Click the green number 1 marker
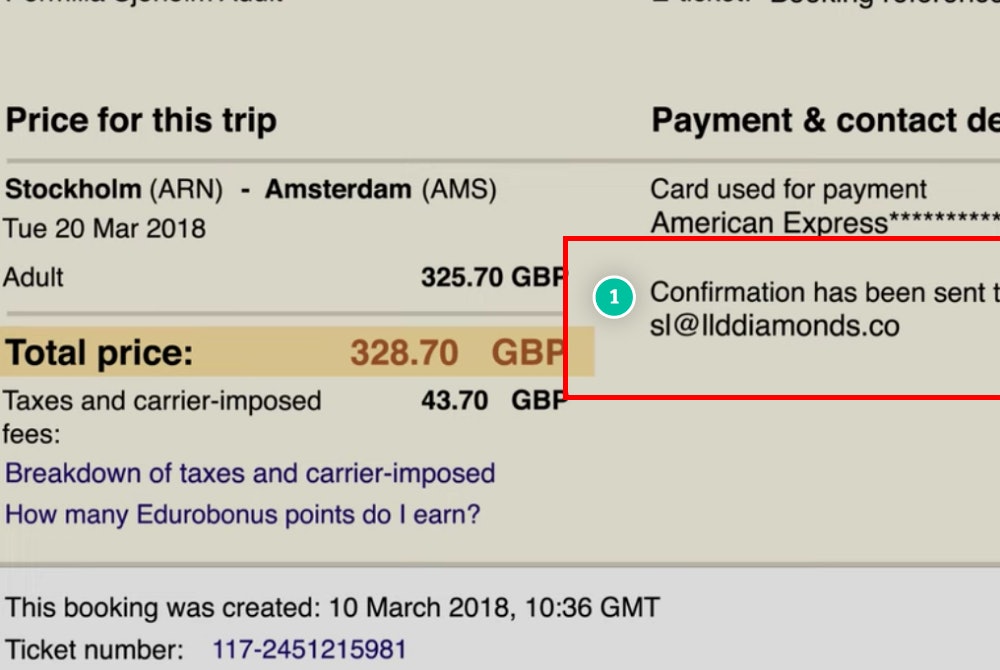Screen dimensions: 1000x670 pos(614,298)
